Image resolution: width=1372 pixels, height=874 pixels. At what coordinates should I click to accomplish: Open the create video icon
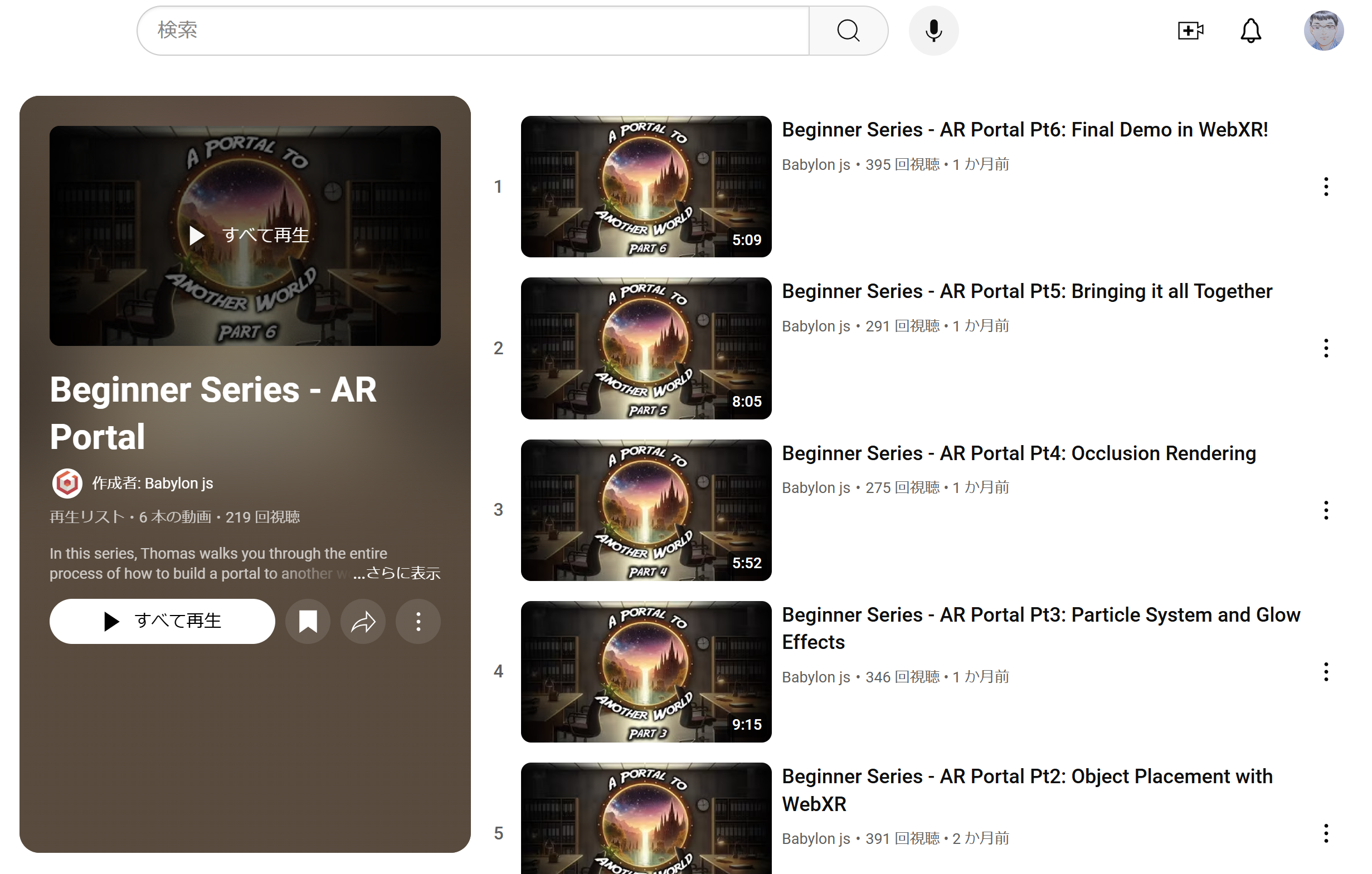[1190, 31]
